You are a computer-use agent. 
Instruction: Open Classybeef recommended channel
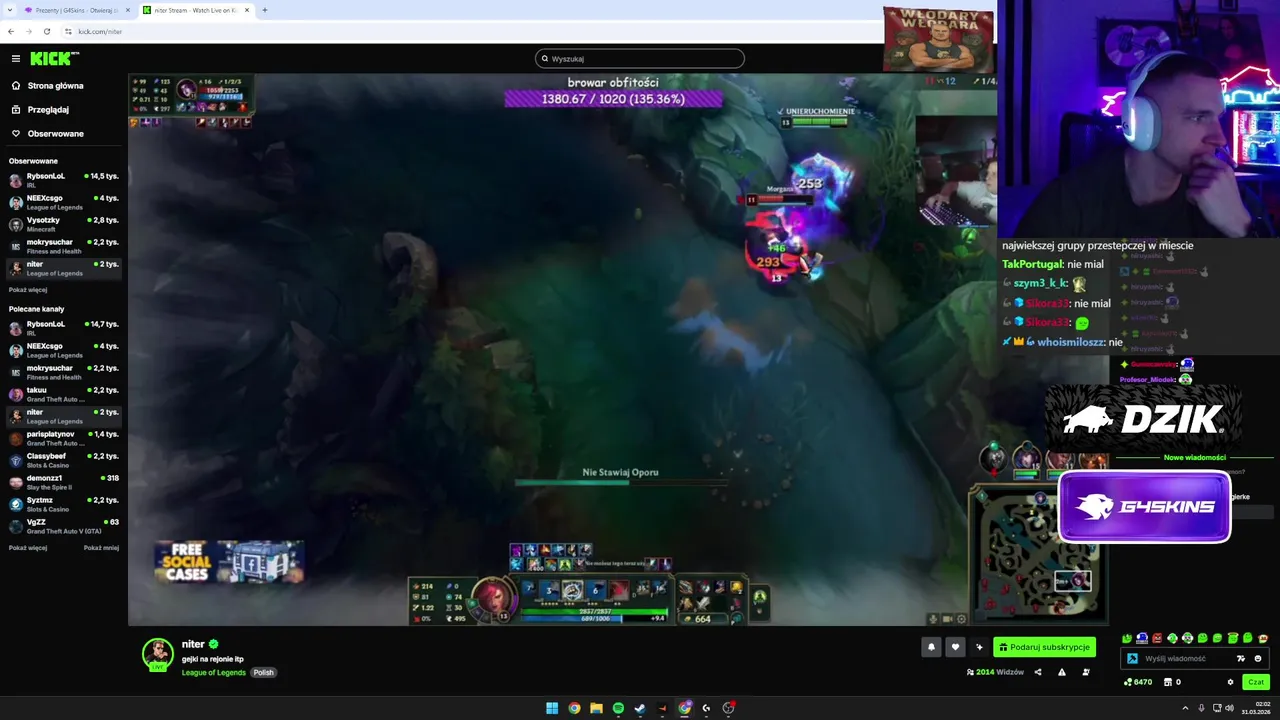pyautogui.click(x=64, y=460)
